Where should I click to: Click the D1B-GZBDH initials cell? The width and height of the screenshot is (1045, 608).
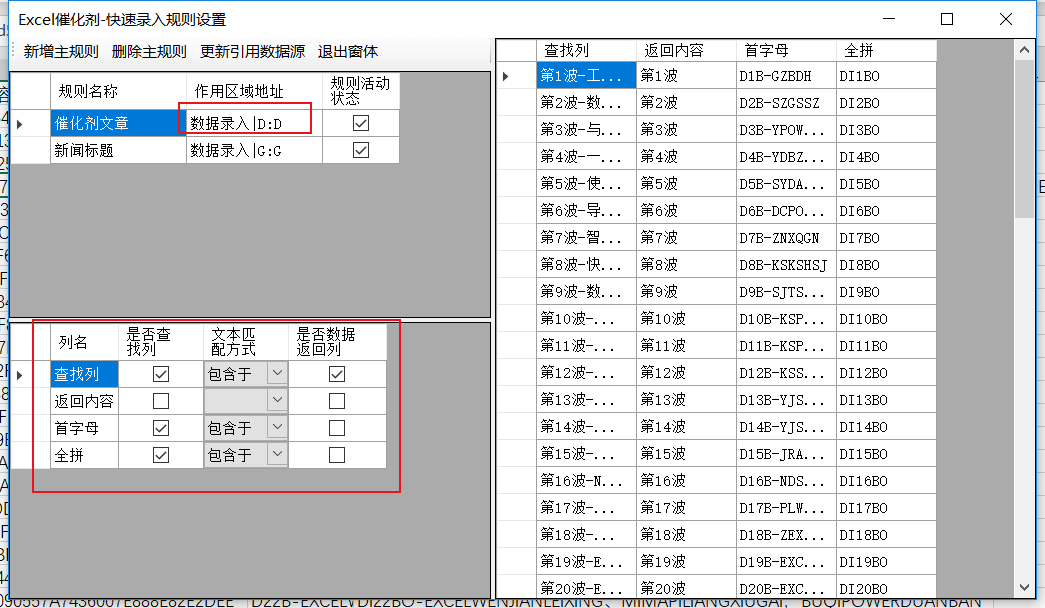(x=786, y=75)
